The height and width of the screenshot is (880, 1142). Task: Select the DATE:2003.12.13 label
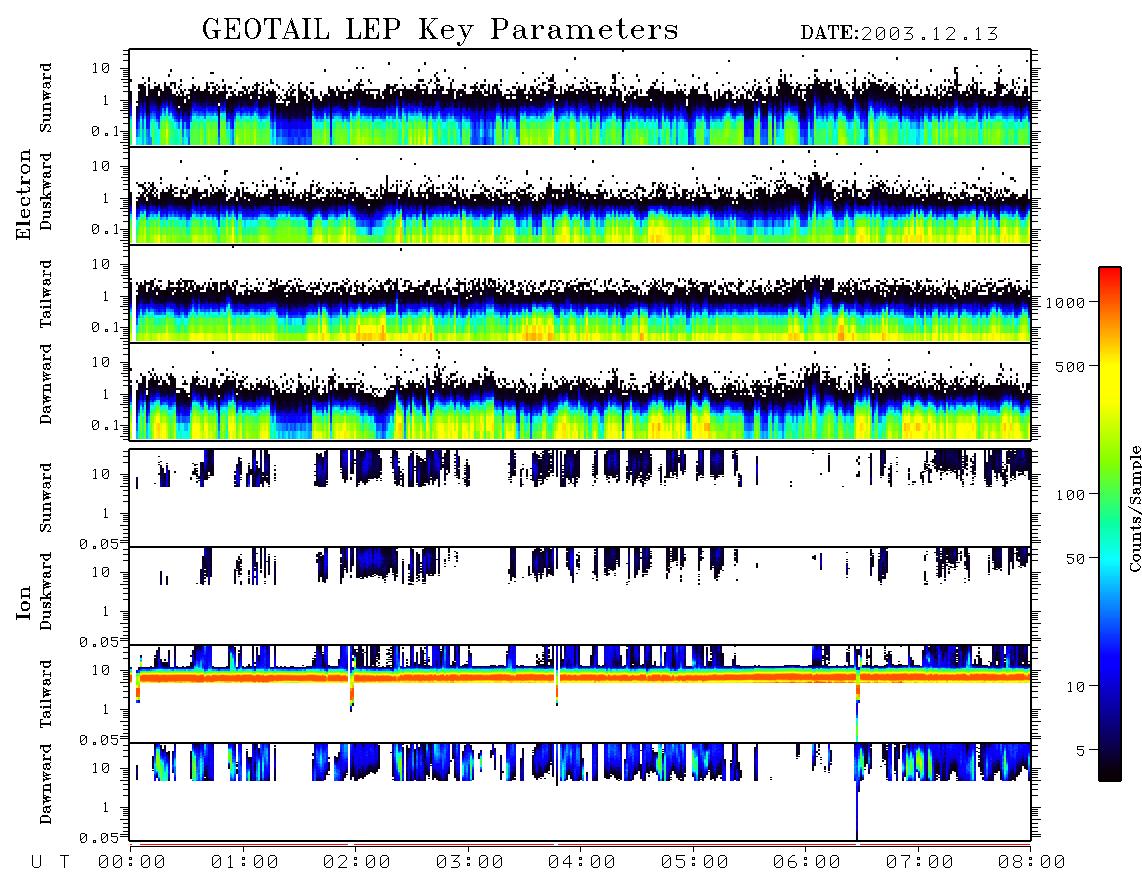point(899,34)
